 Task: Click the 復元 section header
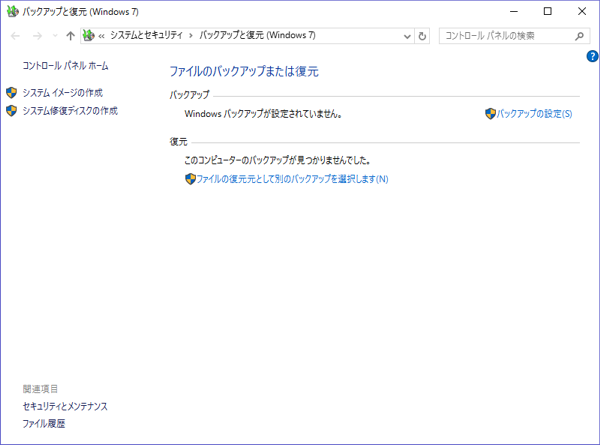click(x=179, y=142)
